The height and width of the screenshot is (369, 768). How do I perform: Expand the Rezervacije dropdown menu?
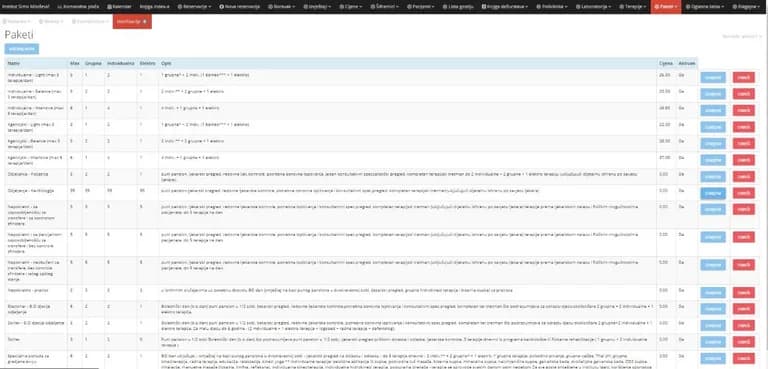(194, 7)
